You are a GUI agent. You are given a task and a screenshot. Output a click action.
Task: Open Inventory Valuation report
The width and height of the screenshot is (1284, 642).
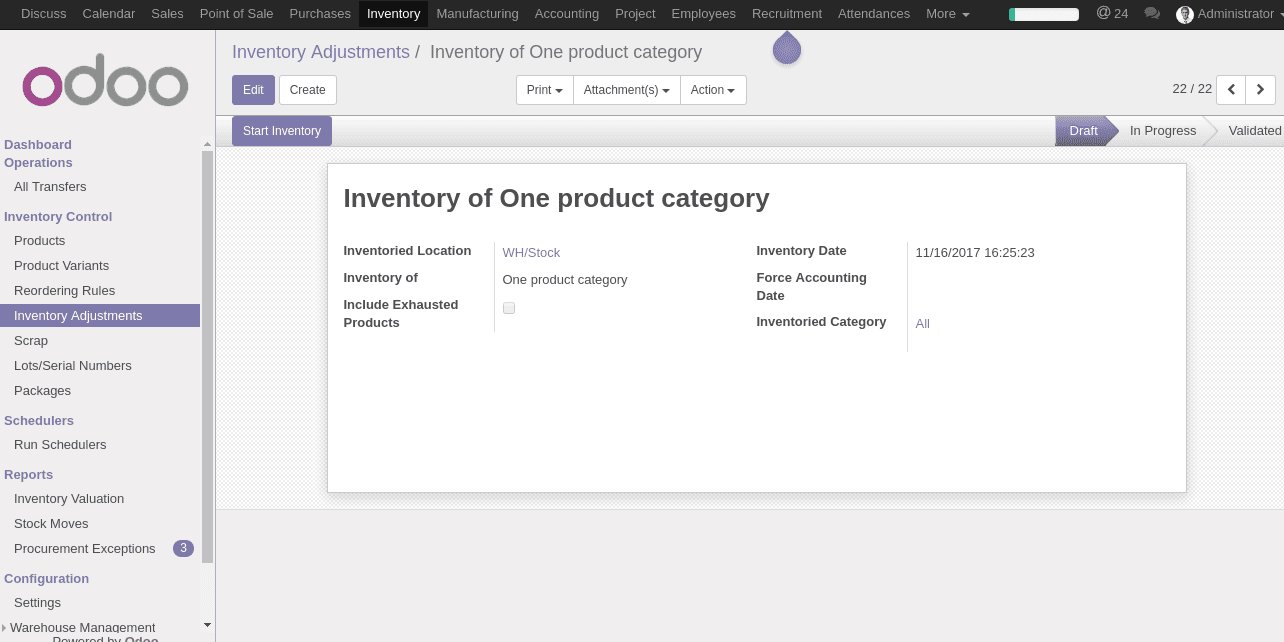[69, 499]
